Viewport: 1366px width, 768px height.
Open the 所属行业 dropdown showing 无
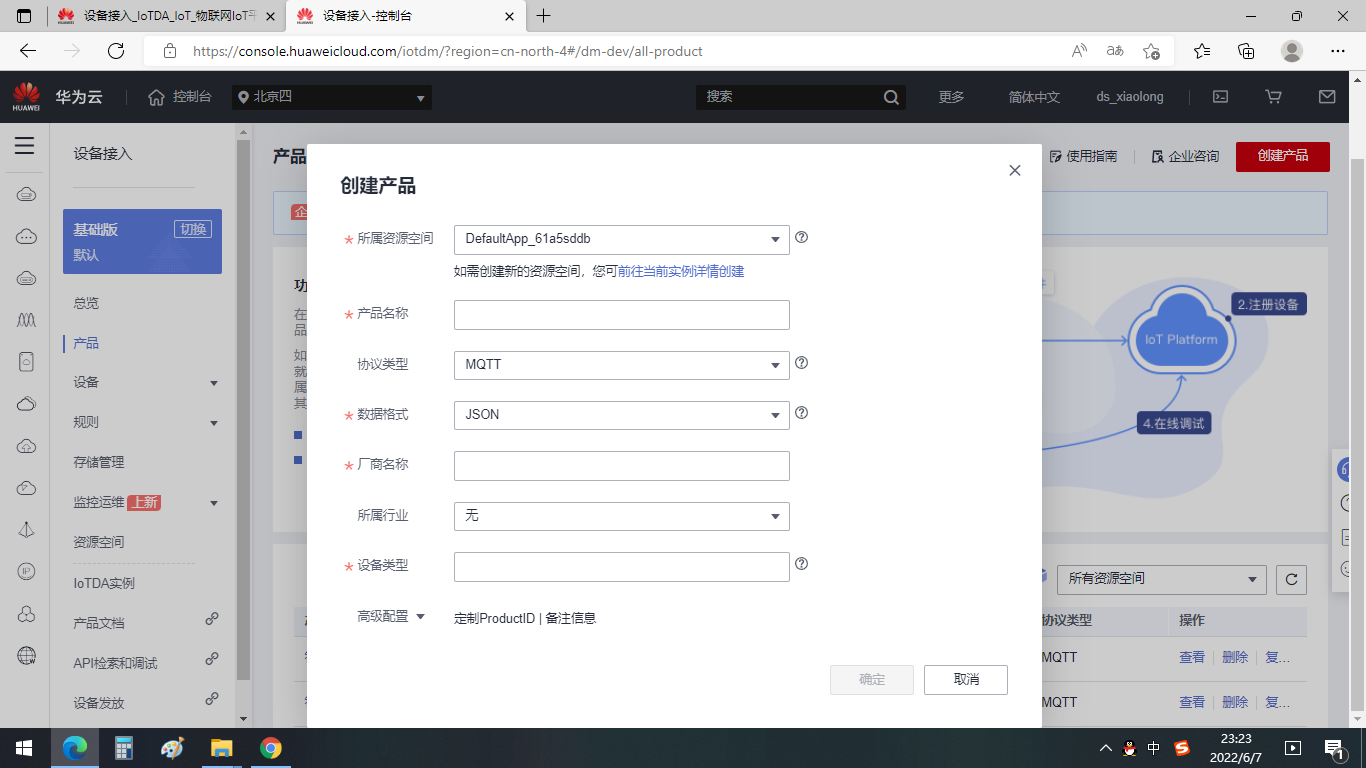click(x=622, y=516)
